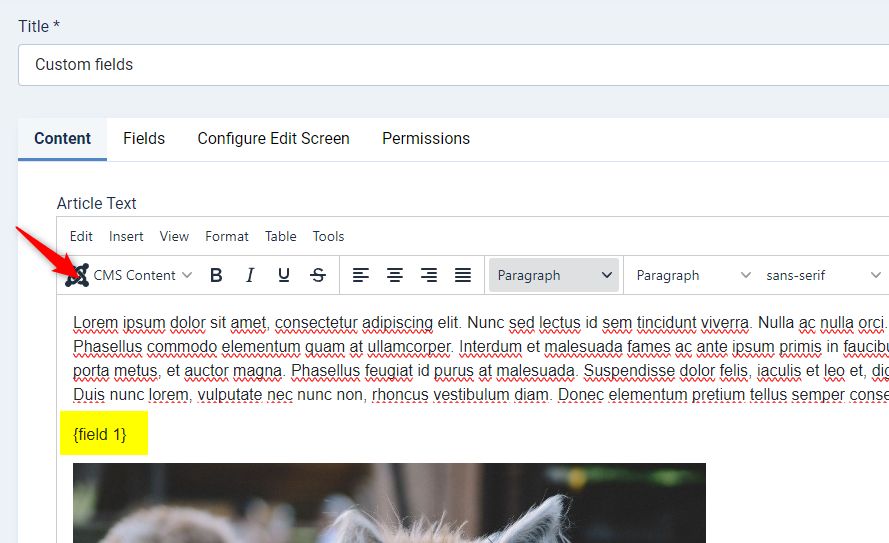Open the second Paragraph style dropdown

click(x=693, y=275)
